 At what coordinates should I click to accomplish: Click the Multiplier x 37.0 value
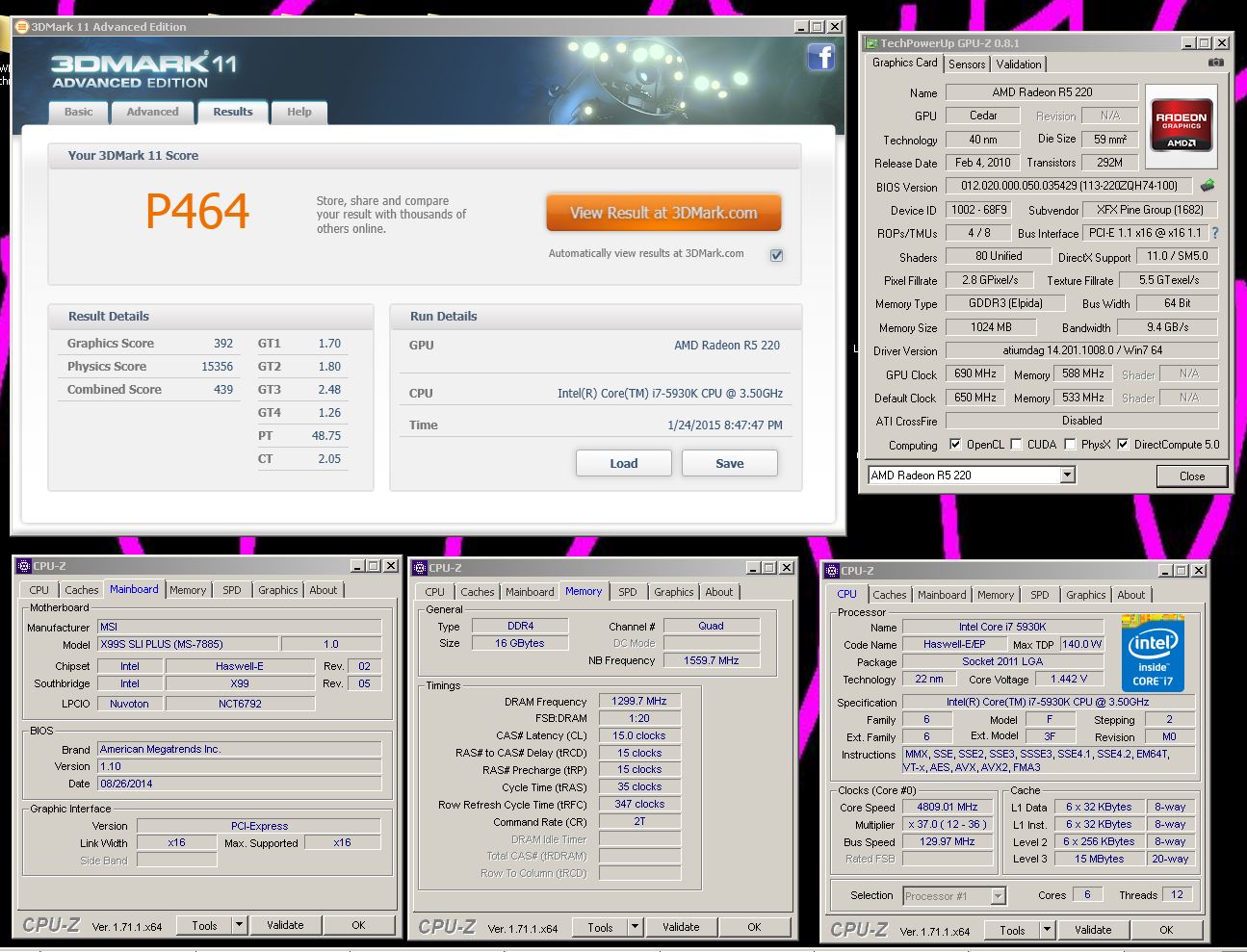point(948,824)
